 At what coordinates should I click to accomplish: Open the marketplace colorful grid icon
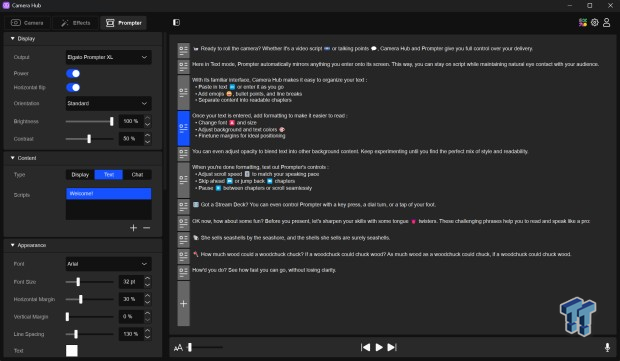(x=582, y=23)
